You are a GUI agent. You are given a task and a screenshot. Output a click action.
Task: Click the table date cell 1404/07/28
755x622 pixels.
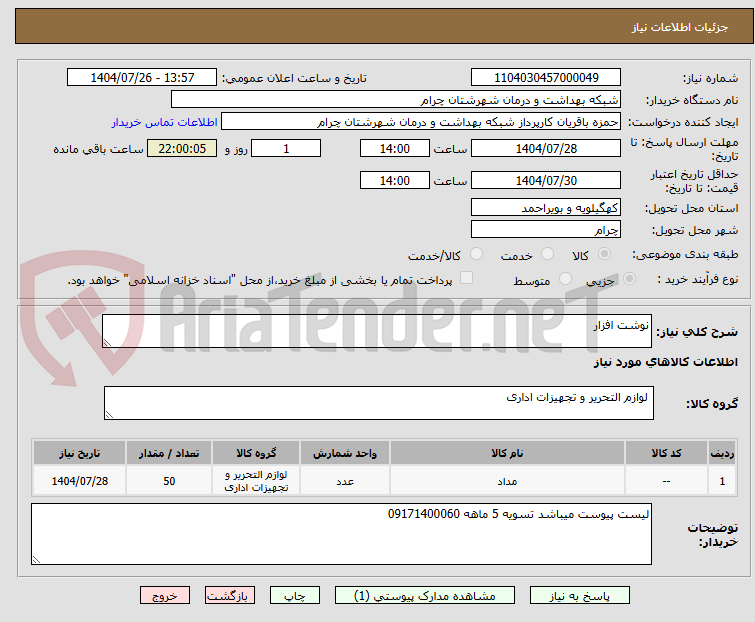tap(79, 481)
